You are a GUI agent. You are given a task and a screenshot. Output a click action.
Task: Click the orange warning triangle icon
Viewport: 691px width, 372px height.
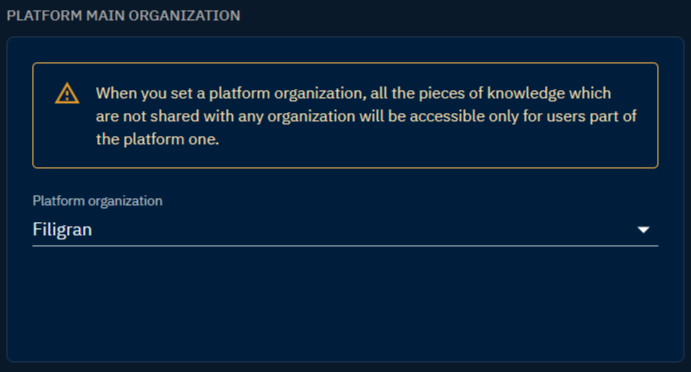coord(67,93)
